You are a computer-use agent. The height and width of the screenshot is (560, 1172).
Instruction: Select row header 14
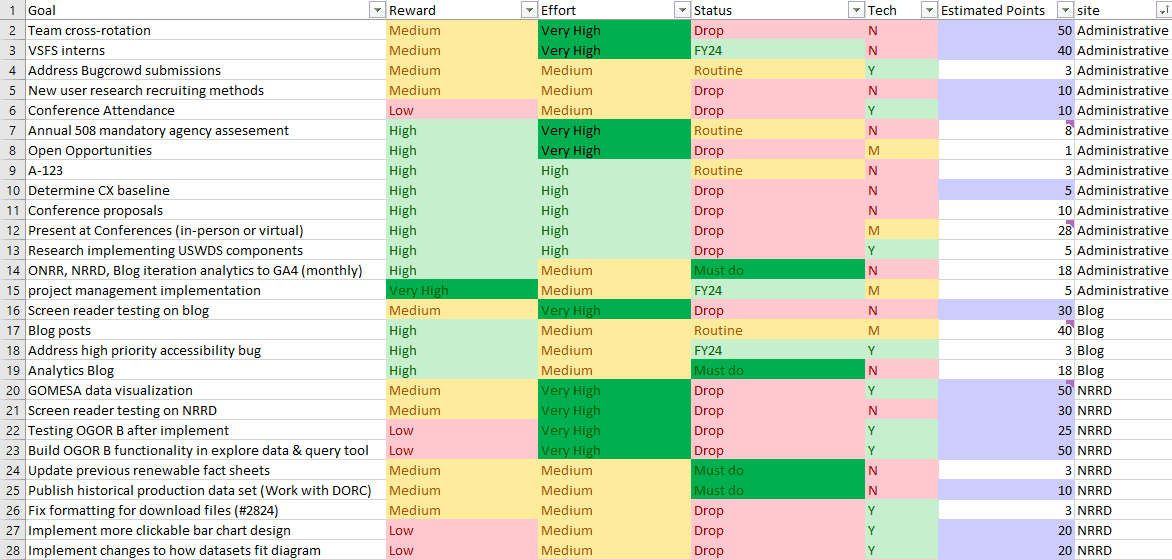click(x=10, y=270)
